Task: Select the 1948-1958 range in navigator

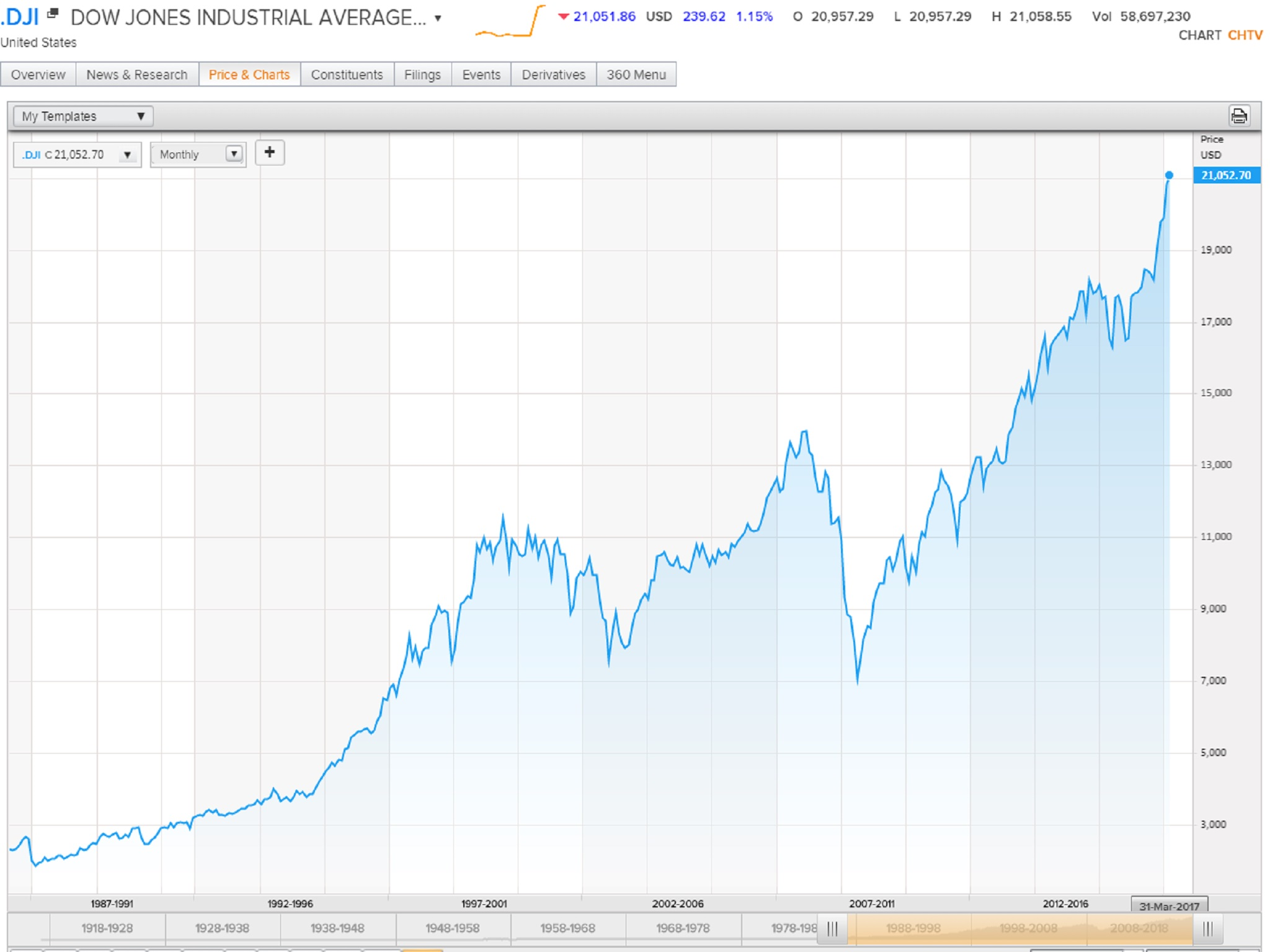Action: pyautogui.click(x=452, y=928)
